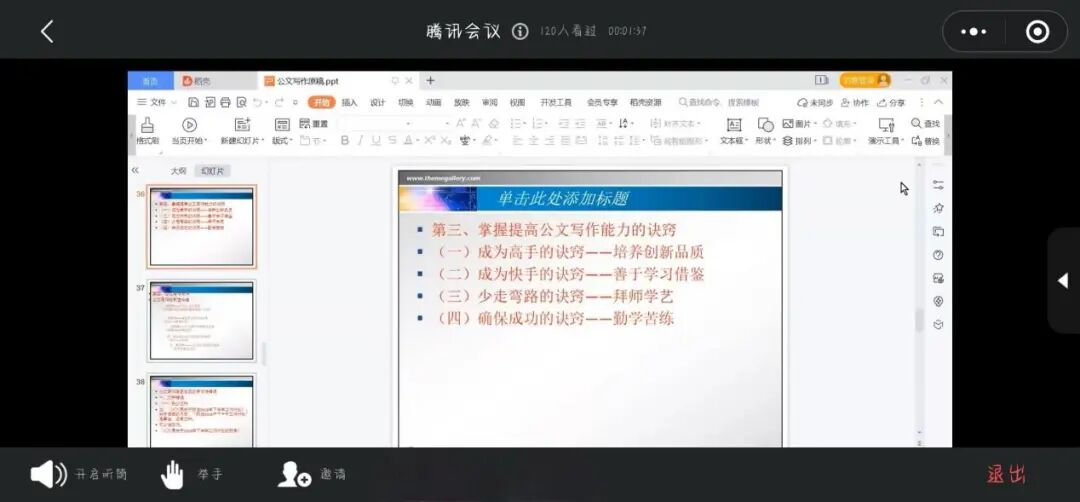This screenshot has height=502, width=1080.
Task: Click the Print icon in quick toolbar
Action: pos(225,103)
